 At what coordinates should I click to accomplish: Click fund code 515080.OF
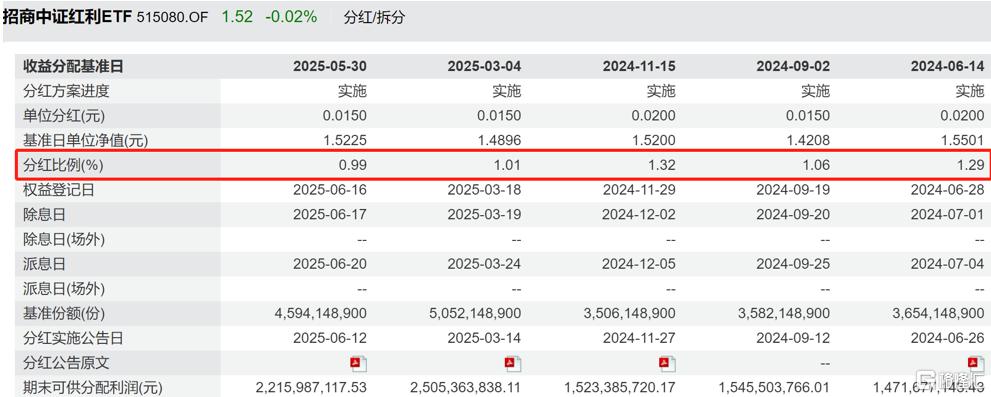(x=172, y=17)
